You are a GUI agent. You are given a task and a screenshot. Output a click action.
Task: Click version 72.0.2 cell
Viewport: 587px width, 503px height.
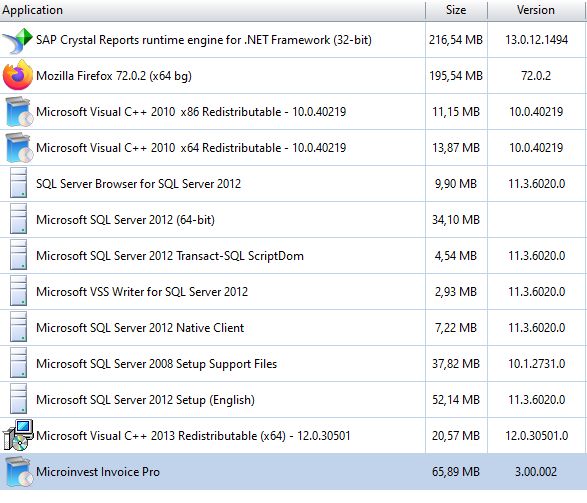(x=536, y=76)
